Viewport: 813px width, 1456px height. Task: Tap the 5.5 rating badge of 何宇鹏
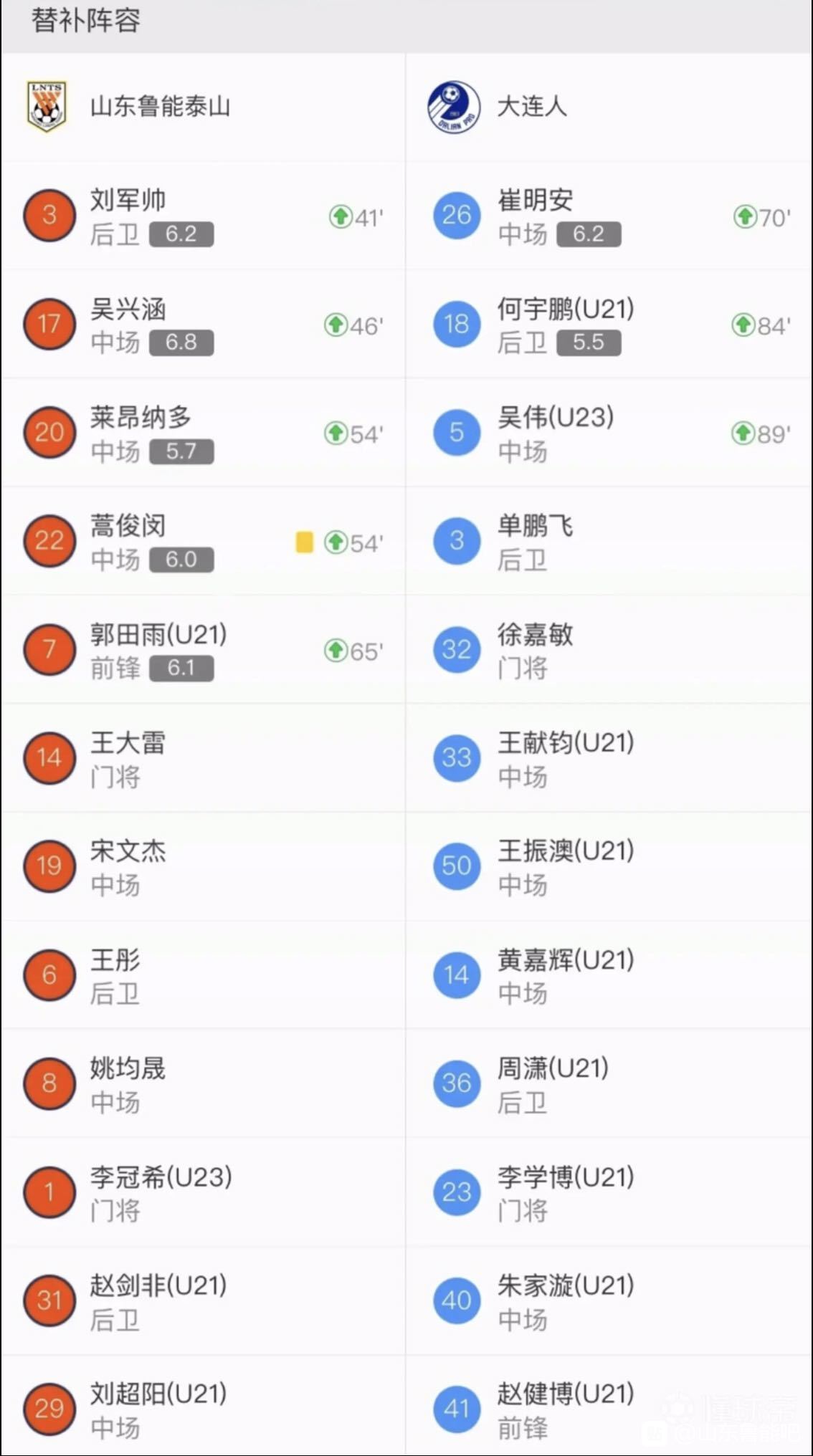pos(589,343)
